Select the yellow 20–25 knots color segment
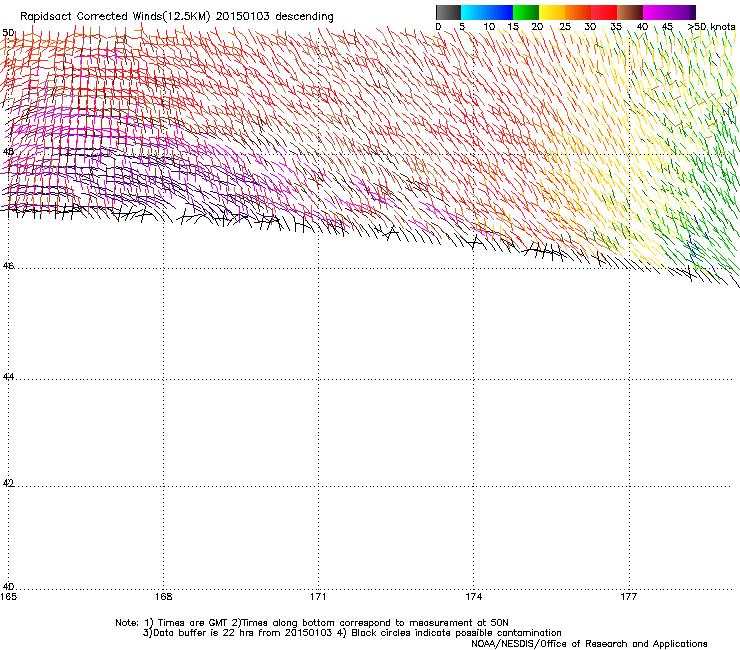Screen dimensions: 740x650 (x=552, y=12)
